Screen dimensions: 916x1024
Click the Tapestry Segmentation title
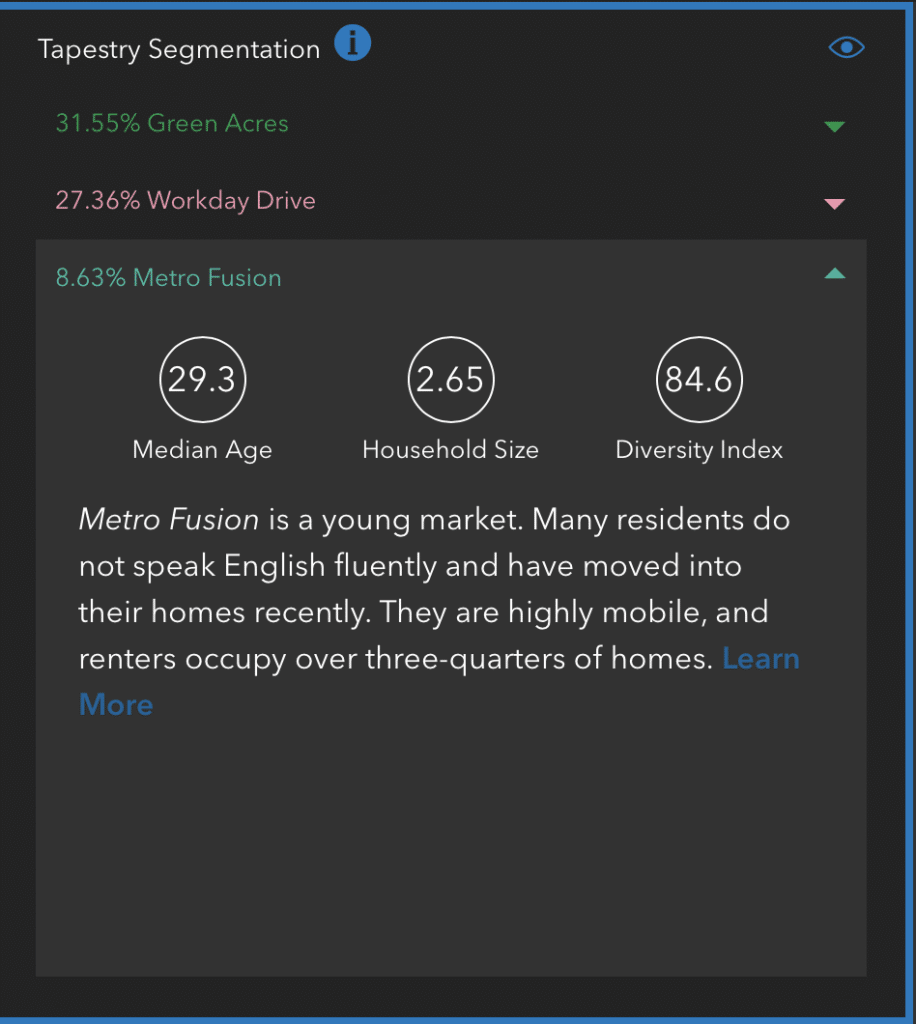pos(179,50)
